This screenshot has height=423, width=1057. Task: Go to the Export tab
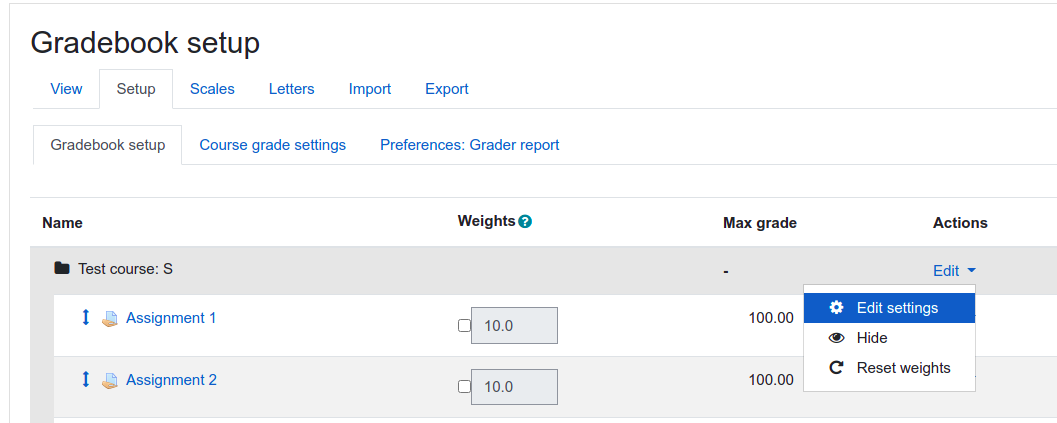pyautogui.click(x=447, y=89)
